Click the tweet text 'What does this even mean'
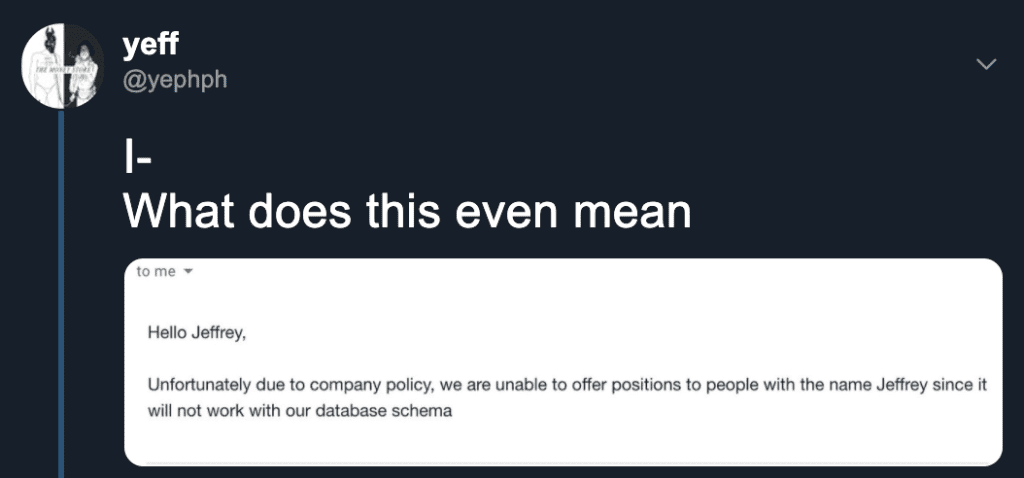 point(407,210)
